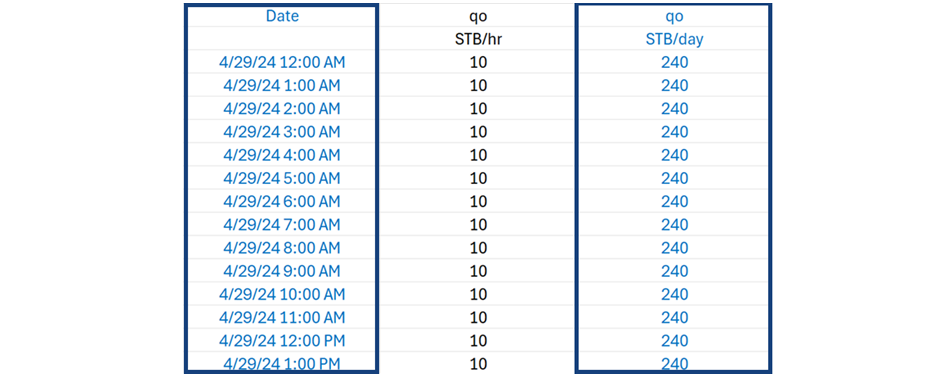
Task: Select the 4/29/24 9:00 AM date cell
Action: [x=282, y=271]
